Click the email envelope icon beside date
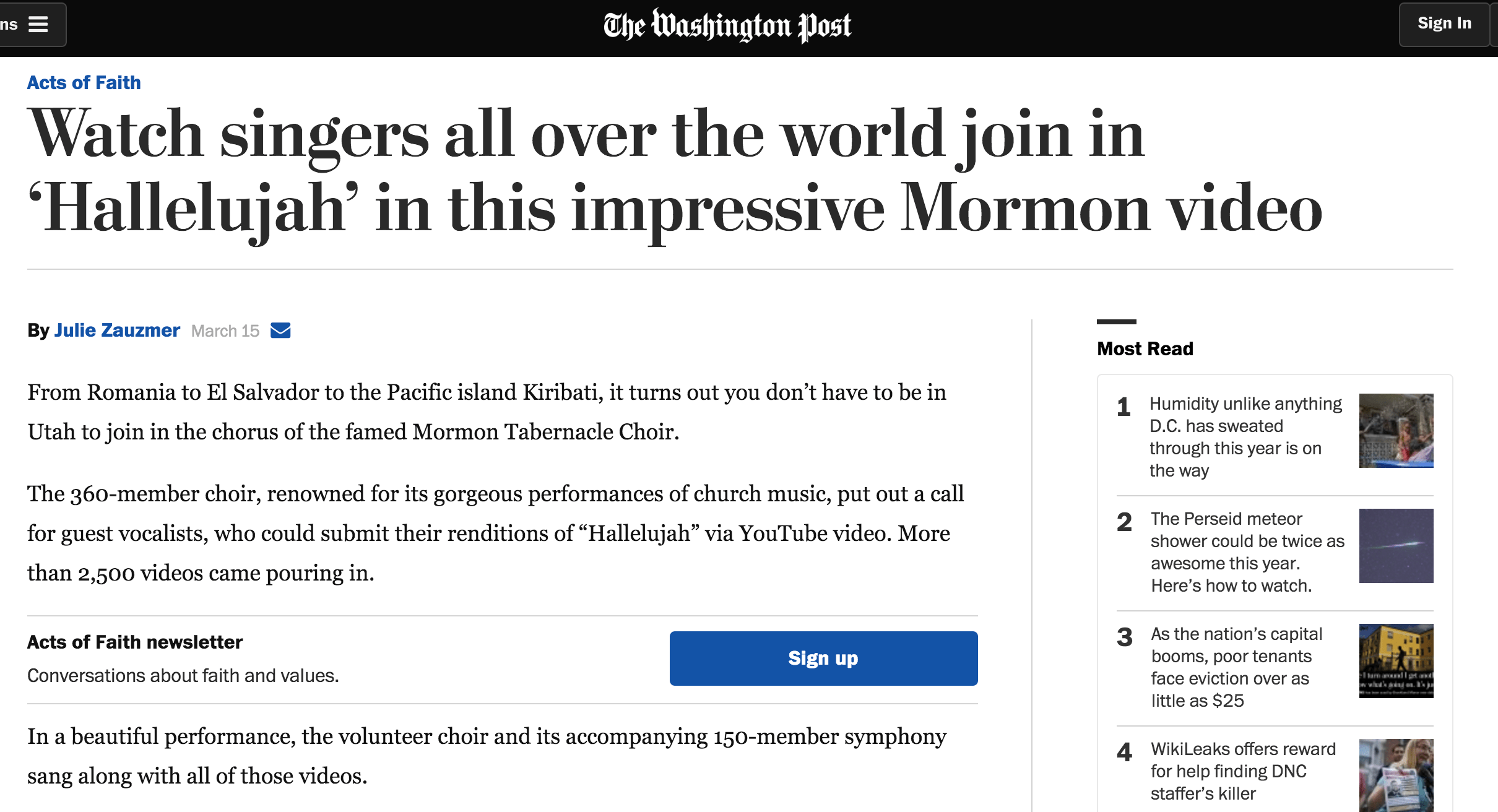The height and width of the screenshot is (812, 1498). click(280, 330)
